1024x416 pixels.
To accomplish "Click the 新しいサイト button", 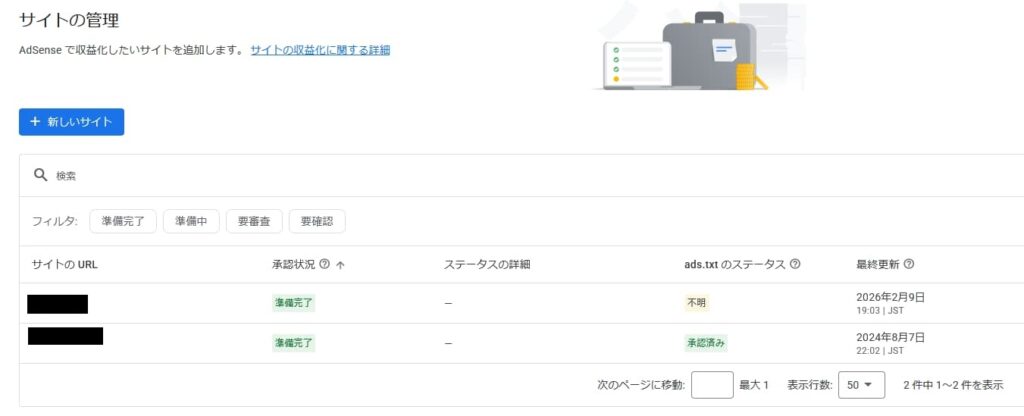I will pos(71,122).
